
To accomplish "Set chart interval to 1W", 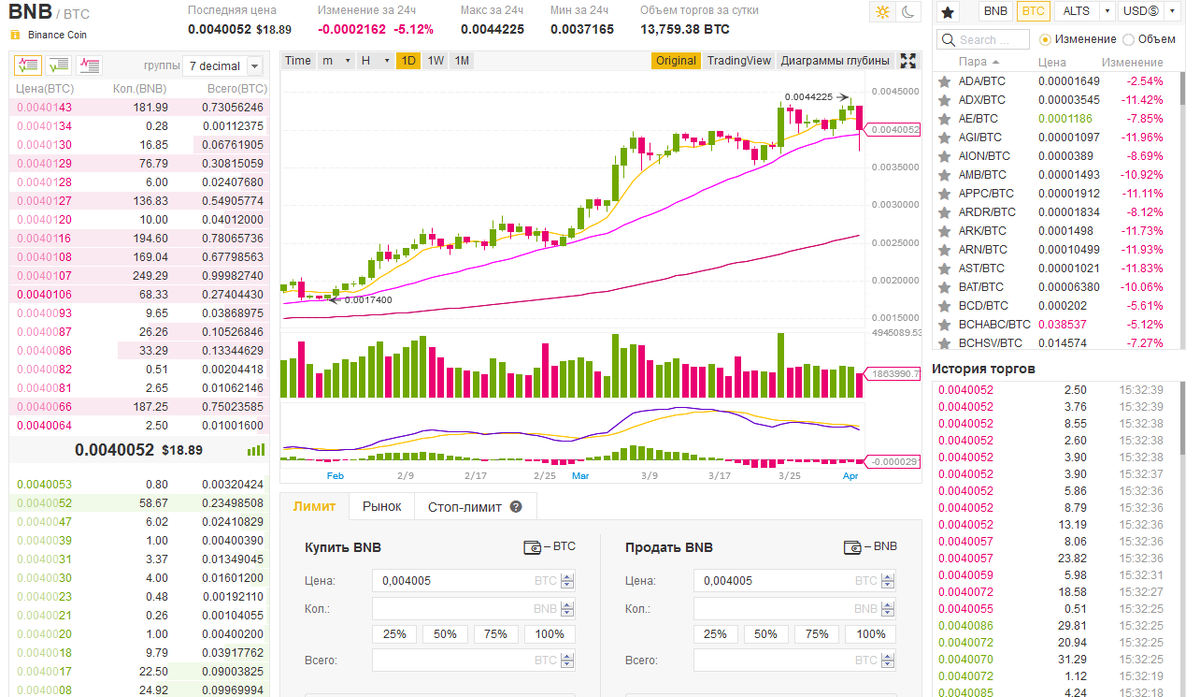I will [436, 61].
